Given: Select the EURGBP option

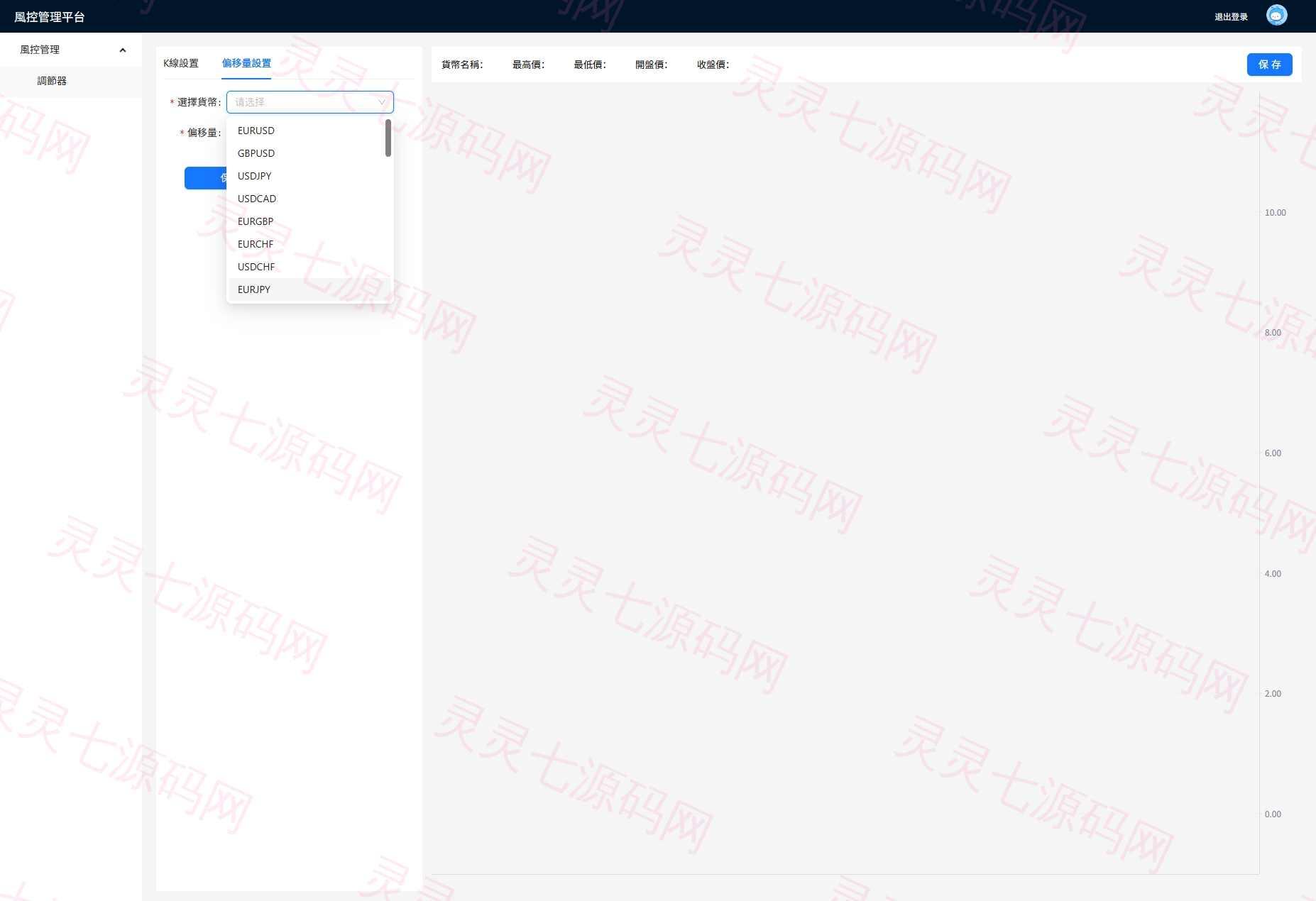Looking at the screenshot, I should point(309,221).
